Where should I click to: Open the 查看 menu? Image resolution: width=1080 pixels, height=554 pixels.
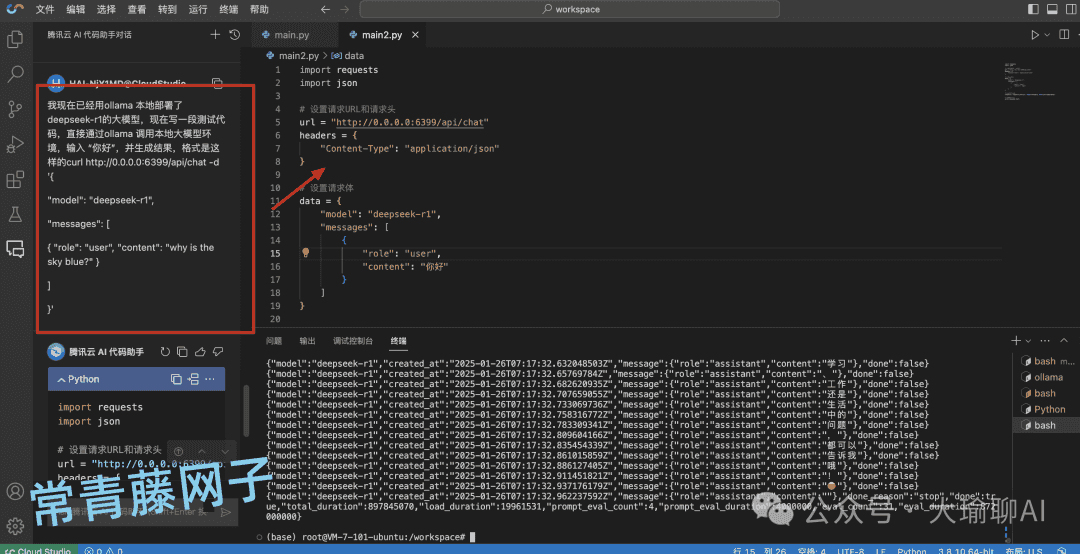click(x=136, y=9)
